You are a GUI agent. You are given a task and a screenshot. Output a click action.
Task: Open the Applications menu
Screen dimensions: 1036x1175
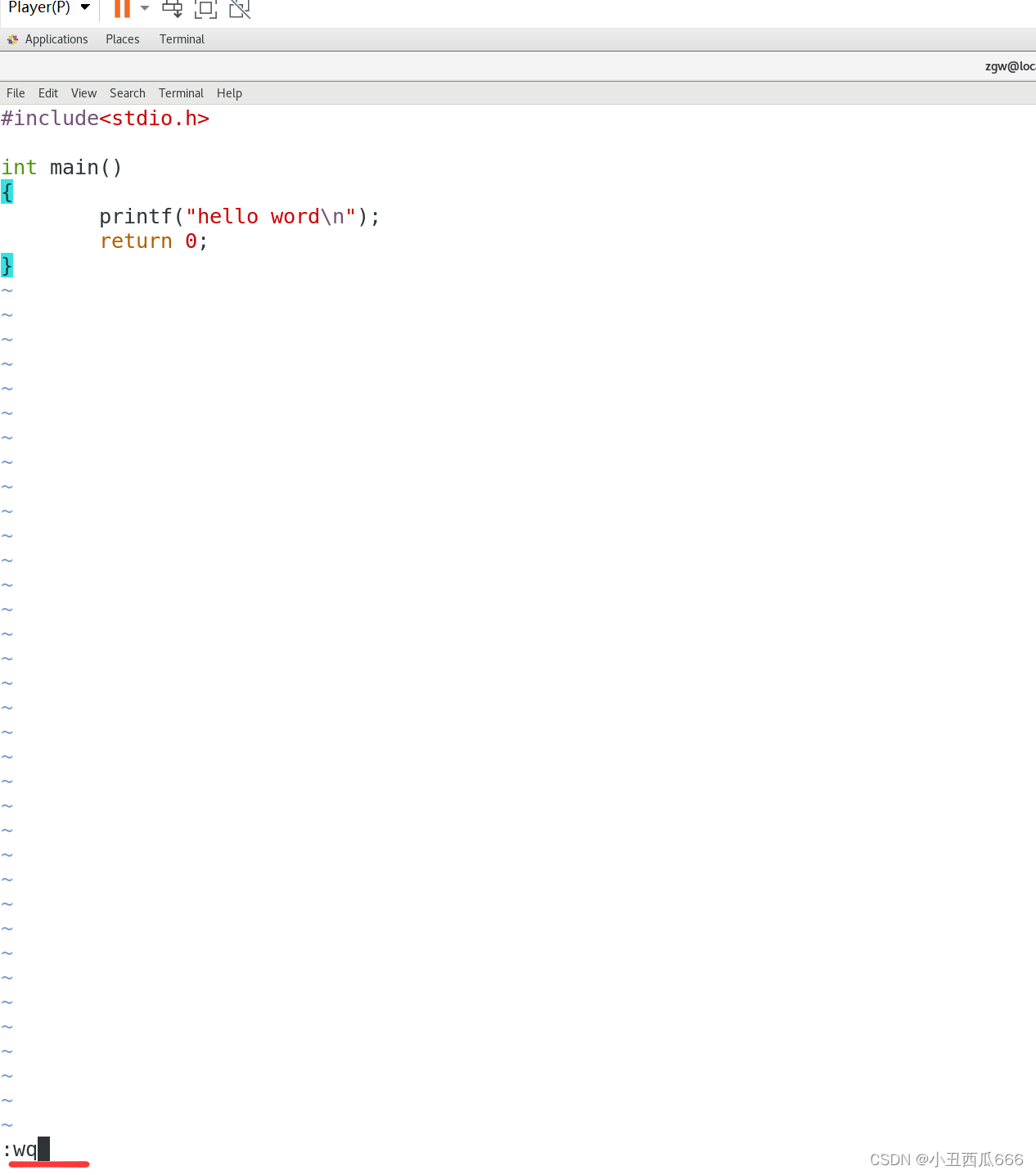pos(56,38)
